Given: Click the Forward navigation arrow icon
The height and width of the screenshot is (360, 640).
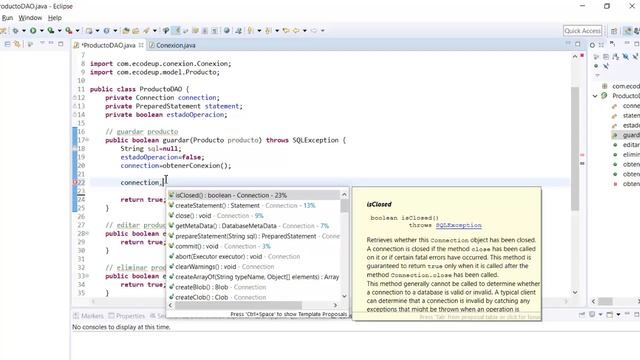Looking at the screenshot, I should [x=313, y=31].
